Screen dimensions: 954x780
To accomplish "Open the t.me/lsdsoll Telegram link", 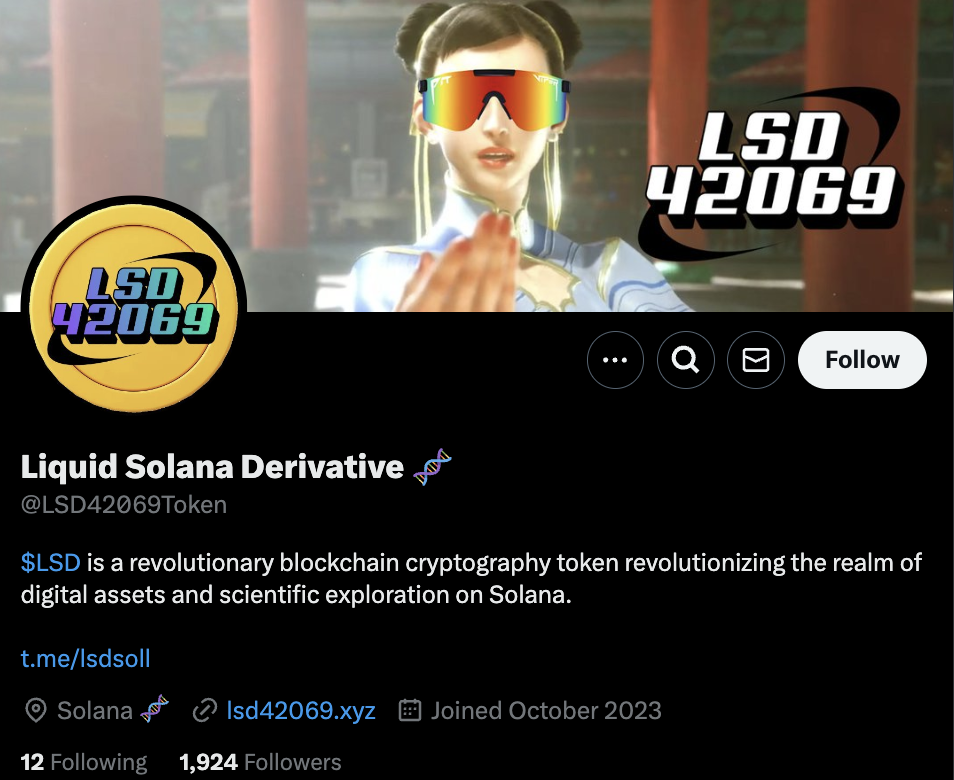I will point(85,658).
